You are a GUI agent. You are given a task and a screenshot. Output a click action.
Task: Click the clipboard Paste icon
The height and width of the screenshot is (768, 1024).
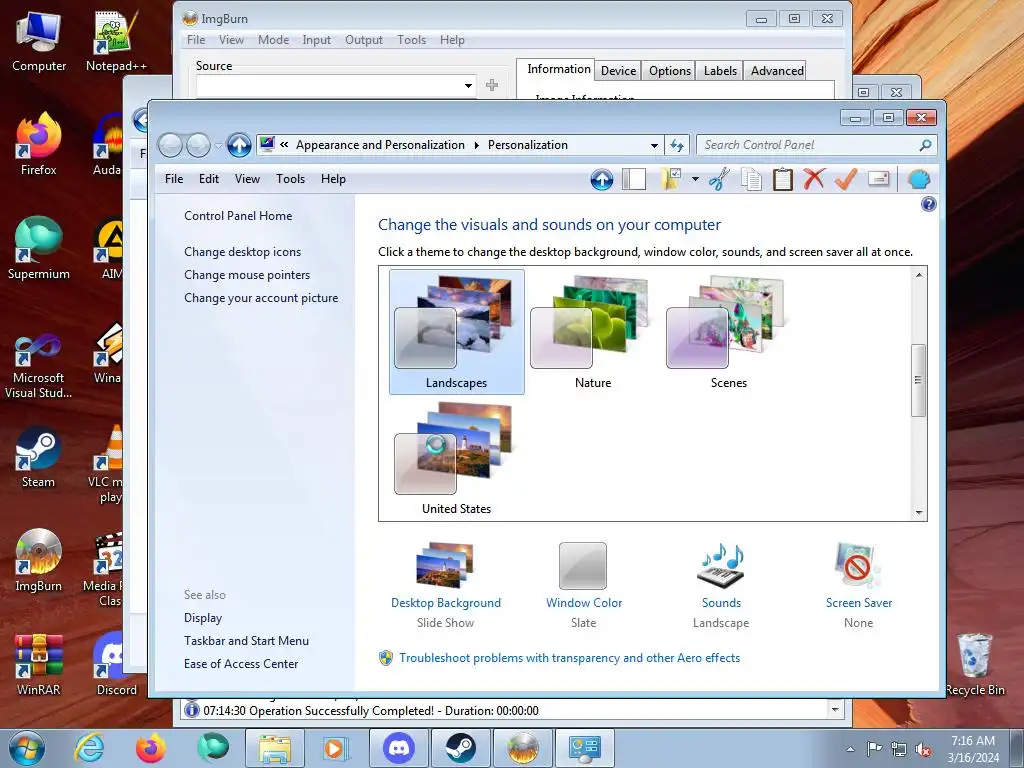coord(782,179)
